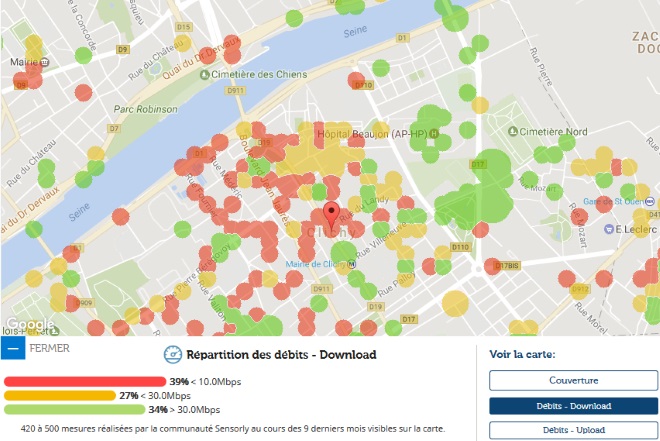Switch to Débits - Upload map

point(573,430)
